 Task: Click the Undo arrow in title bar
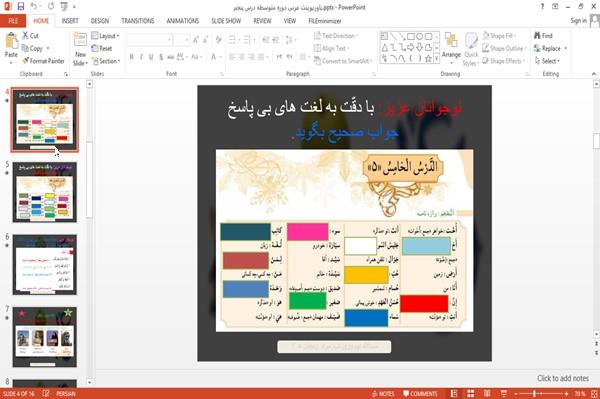pyautogui.click(x=34, y=6)
